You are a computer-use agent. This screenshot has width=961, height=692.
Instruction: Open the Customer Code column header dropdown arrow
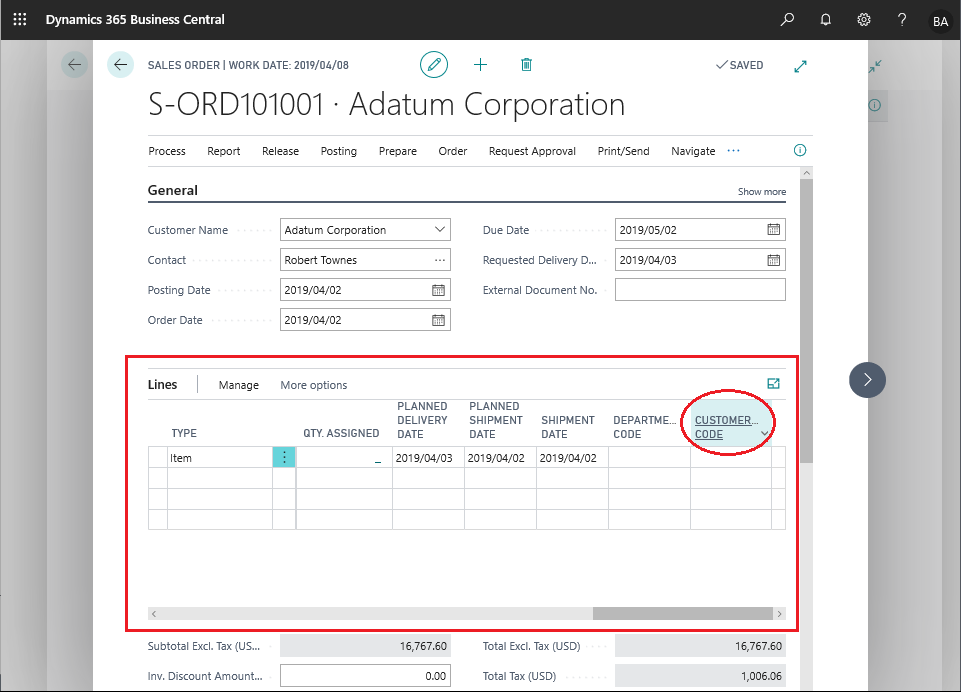tap(764, 433)
